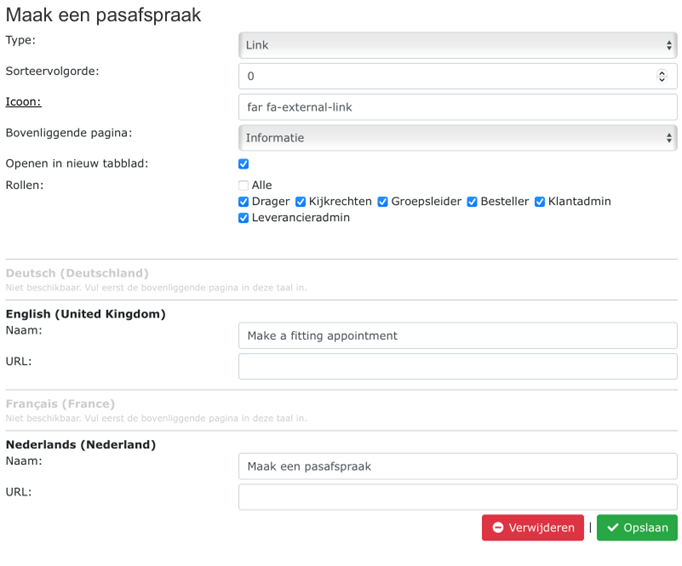Viewport: 682px width, 566px height.
Task: Uncheck the Drager role checkbox
Action: point(244,202)
